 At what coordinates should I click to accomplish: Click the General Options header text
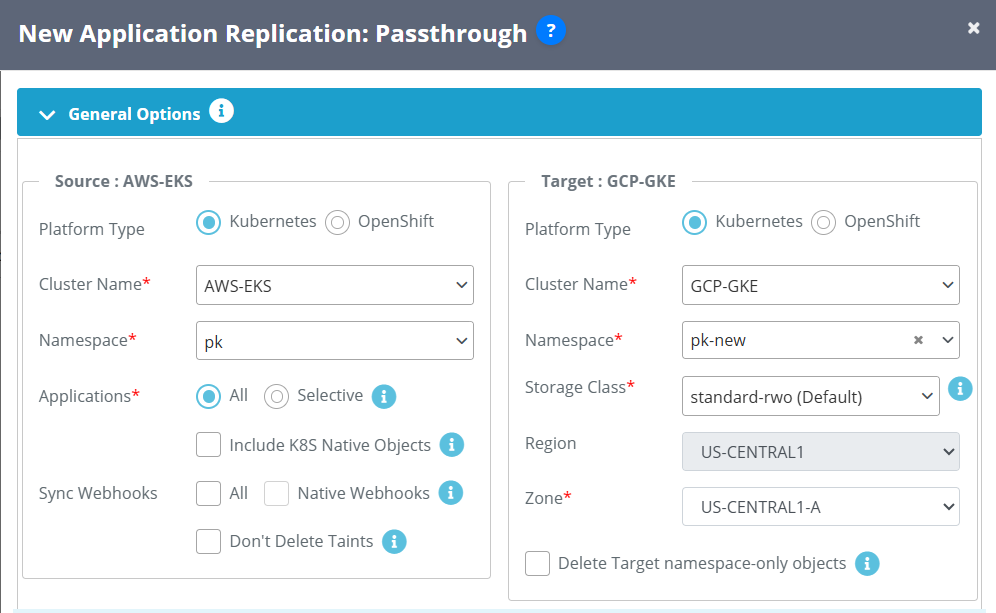[134, 114]
